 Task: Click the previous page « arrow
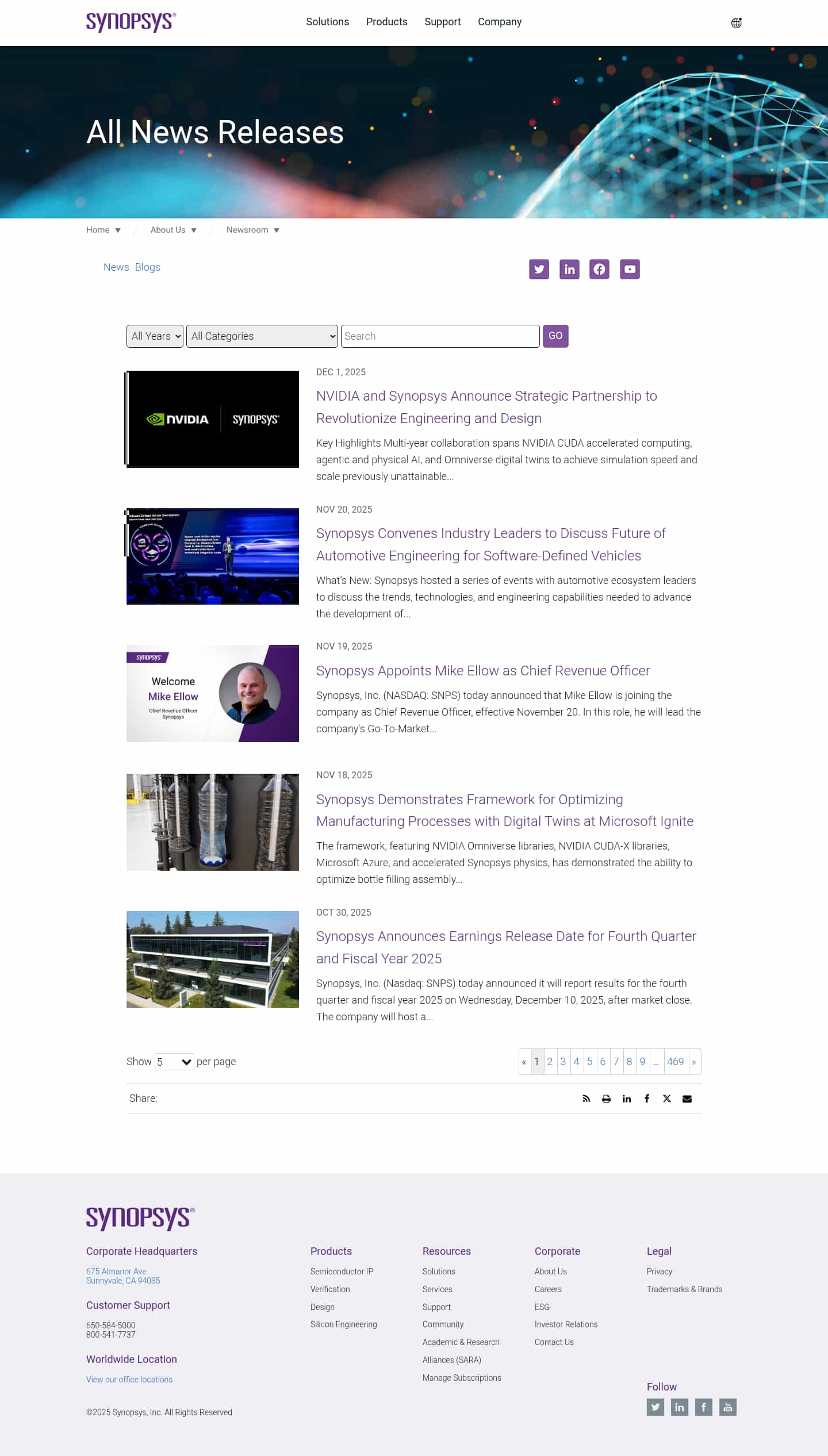pos(524,1062)
